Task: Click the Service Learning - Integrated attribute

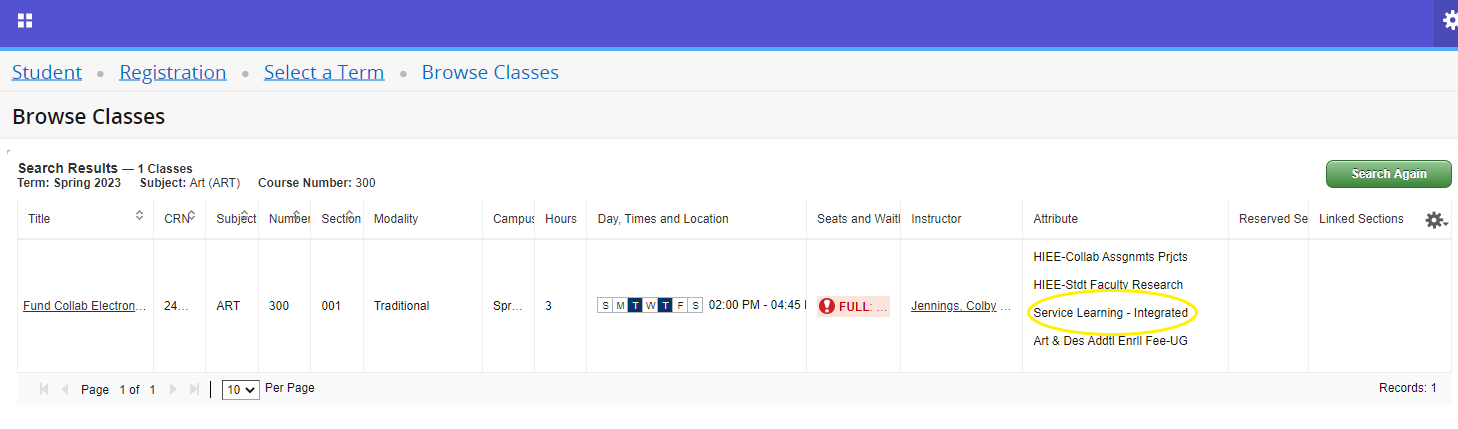Action: (1110, 313)
